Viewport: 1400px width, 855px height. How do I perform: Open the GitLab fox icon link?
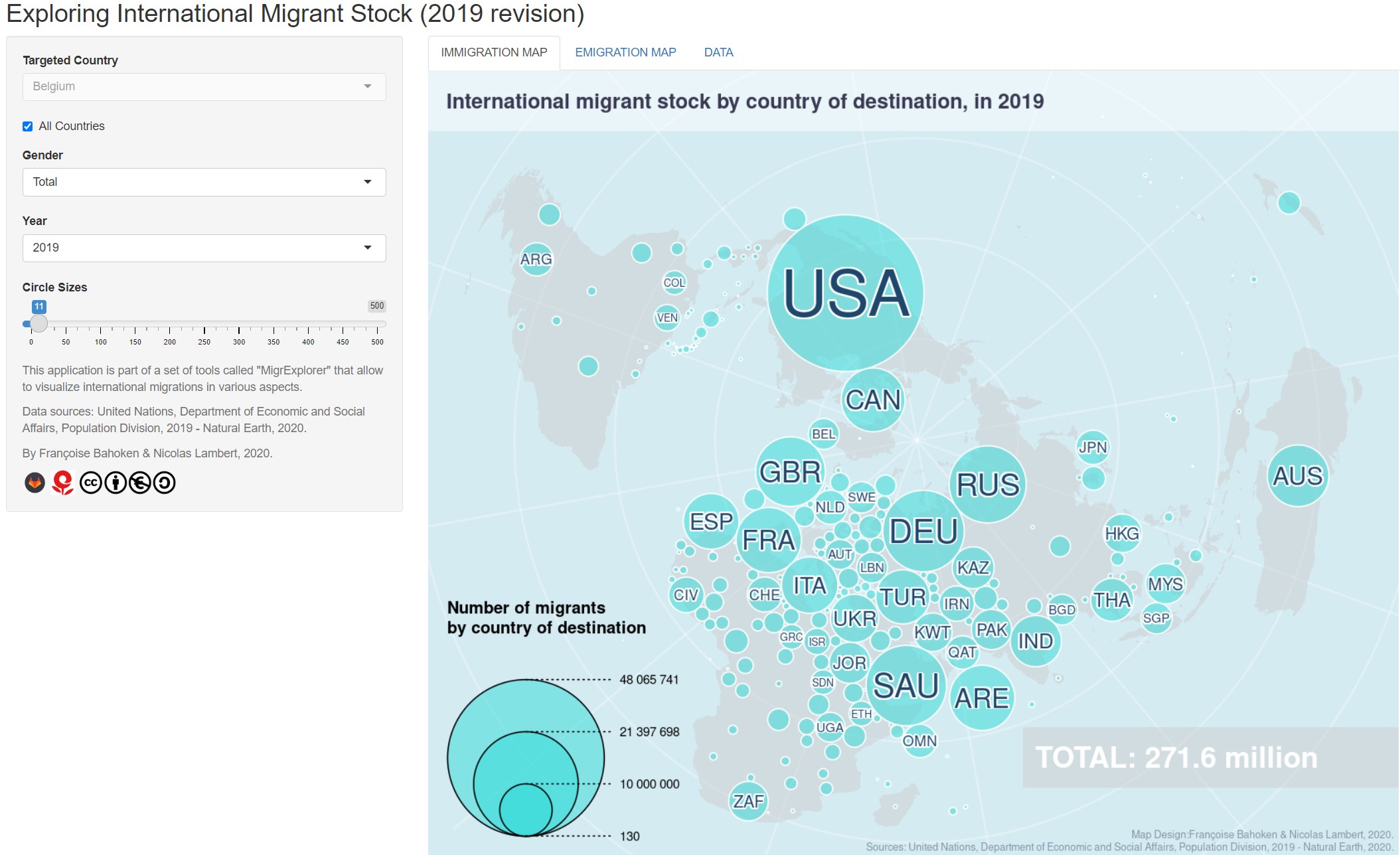click(35, 483)
